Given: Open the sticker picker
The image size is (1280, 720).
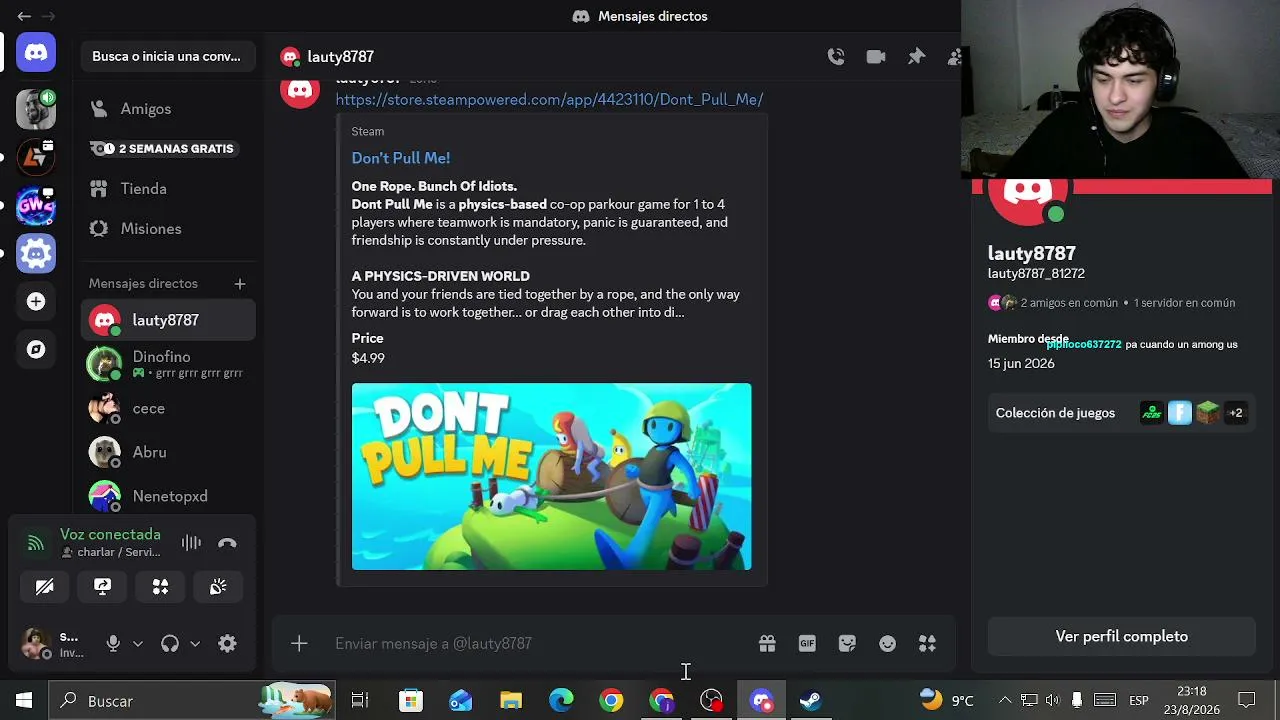Looking at the screenshot, I should (x=847, y=644).
